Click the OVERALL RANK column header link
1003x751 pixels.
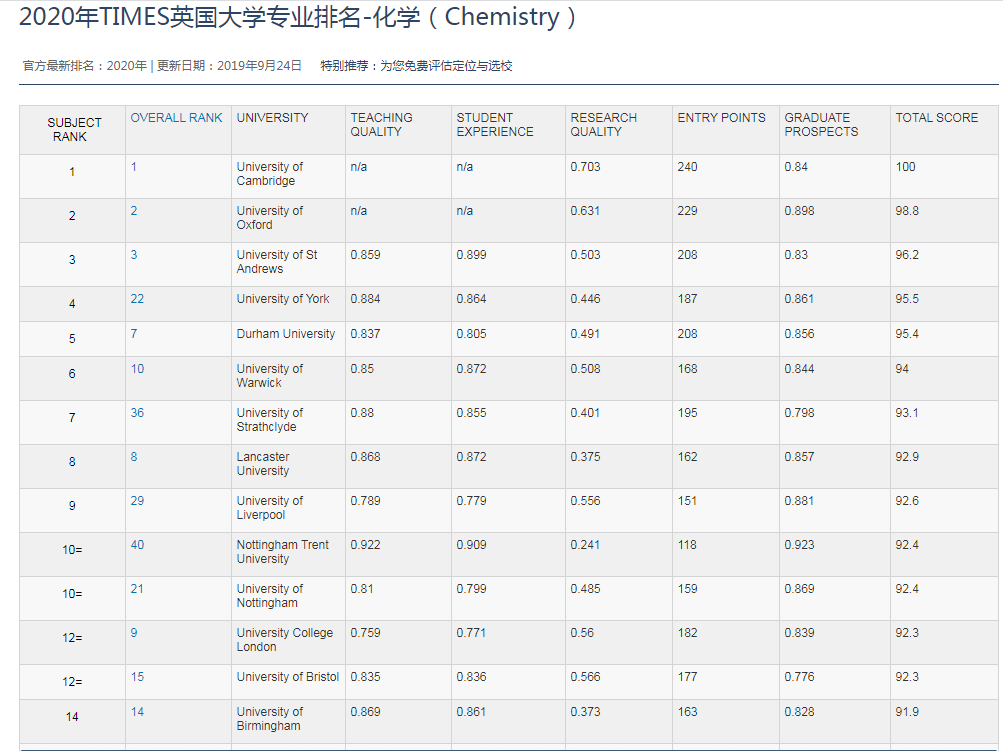pyautogui.click(x=177, y=118)
